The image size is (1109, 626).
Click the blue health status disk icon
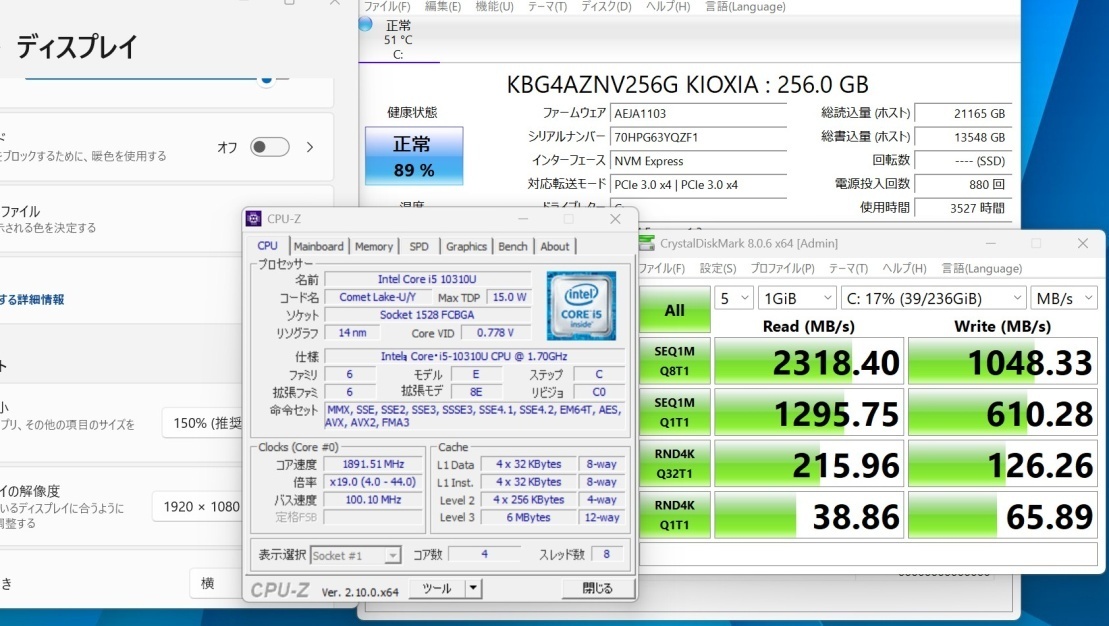(366, 24)
